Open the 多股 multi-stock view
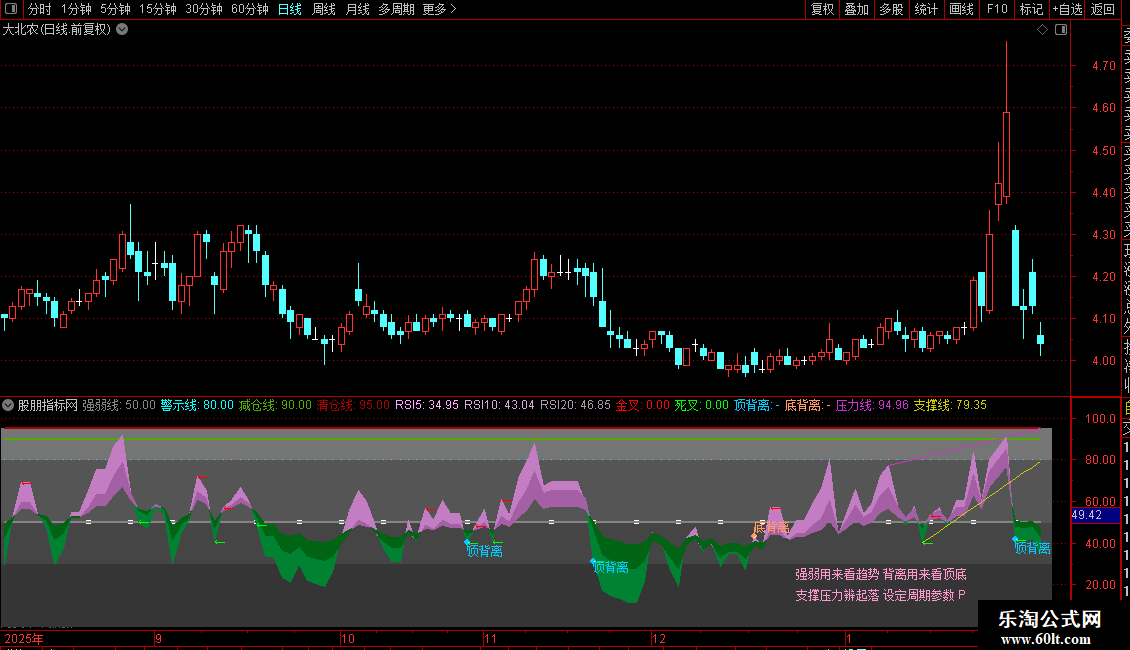Screen dimensions: 1130x650 [891, 9]
